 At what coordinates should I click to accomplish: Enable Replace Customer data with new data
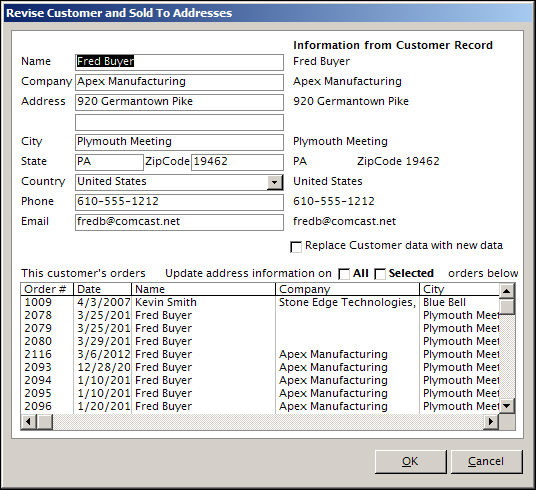[x=296, y=247]
